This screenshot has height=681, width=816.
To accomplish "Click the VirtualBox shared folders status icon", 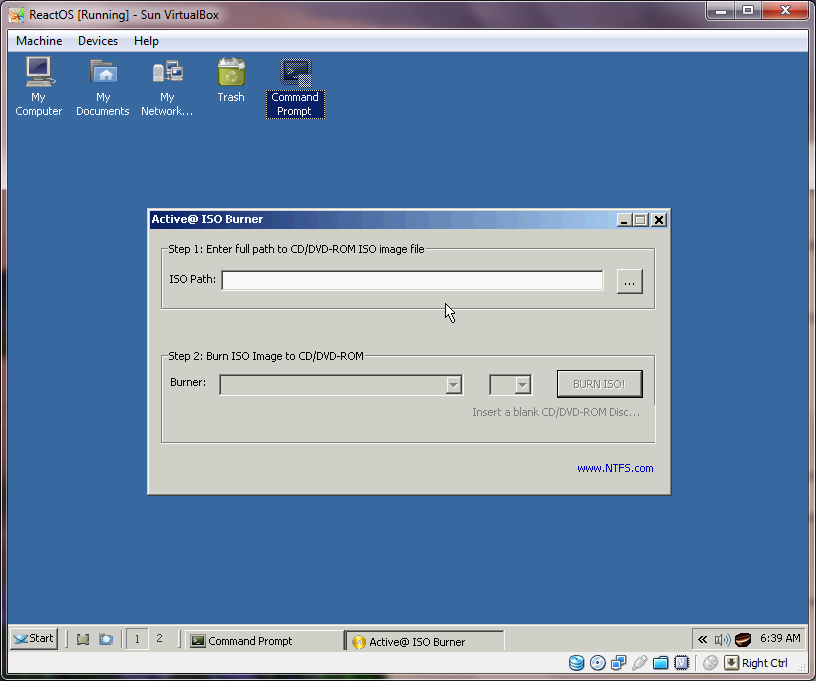I will pyautogui.click(x=661, y=662).
